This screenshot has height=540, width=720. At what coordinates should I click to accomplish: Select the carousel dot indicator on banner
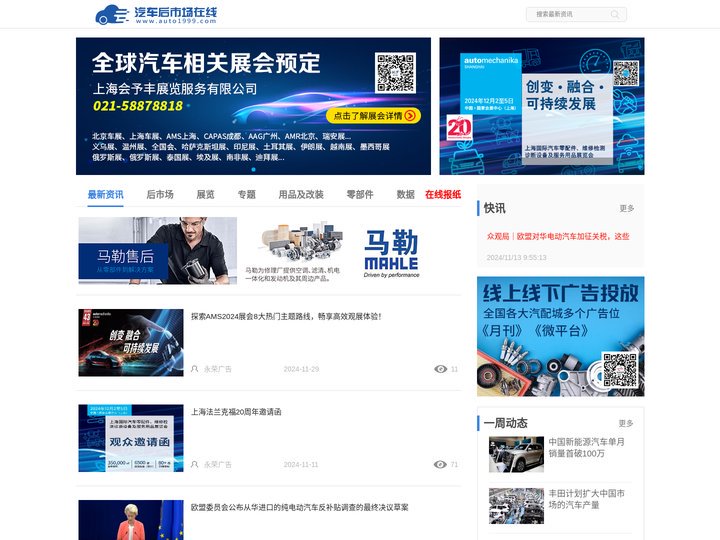(253, 169)
